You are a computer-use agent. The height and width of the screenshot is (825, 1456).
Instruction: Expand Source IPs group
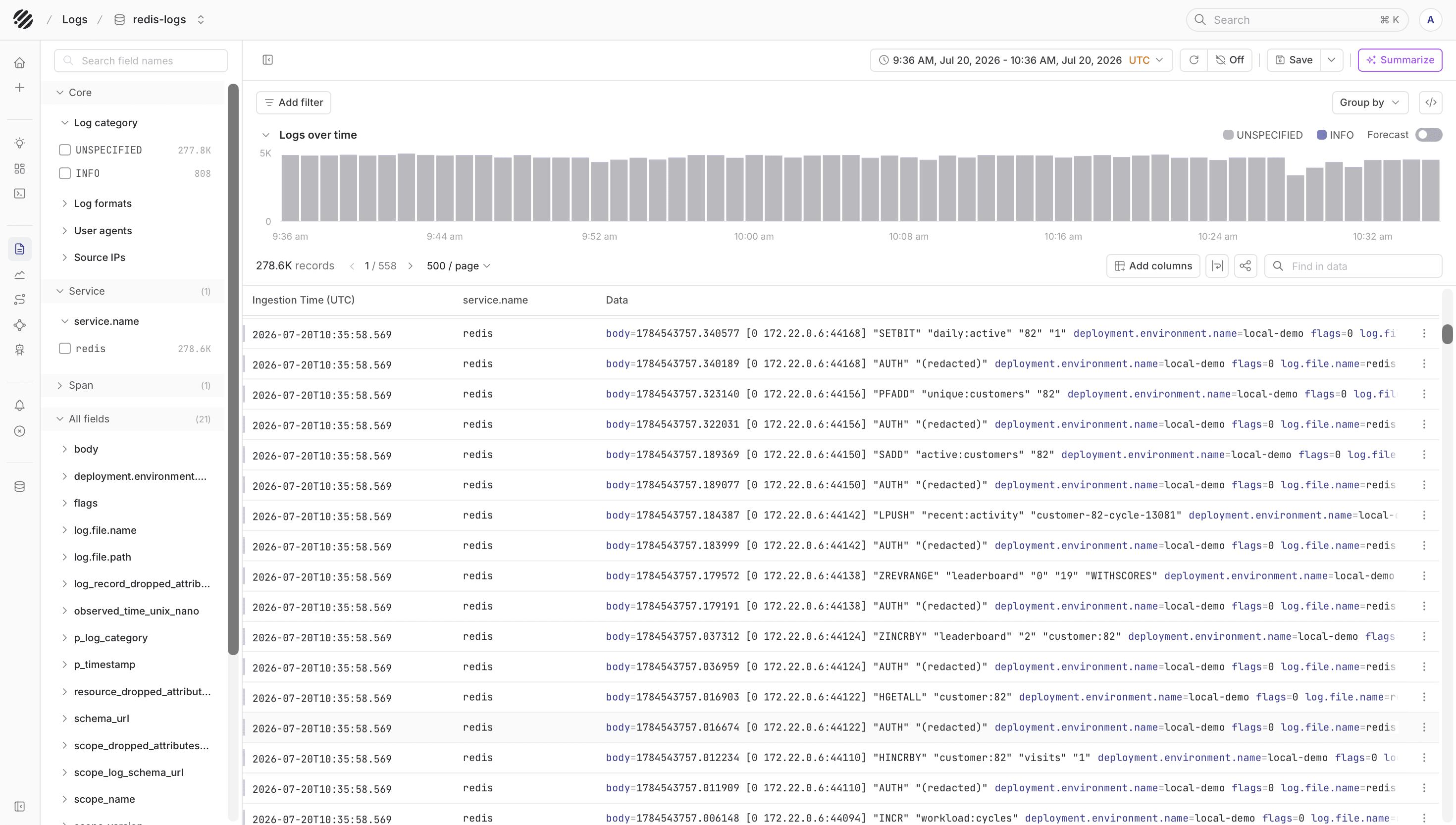(x=64, y=257)
